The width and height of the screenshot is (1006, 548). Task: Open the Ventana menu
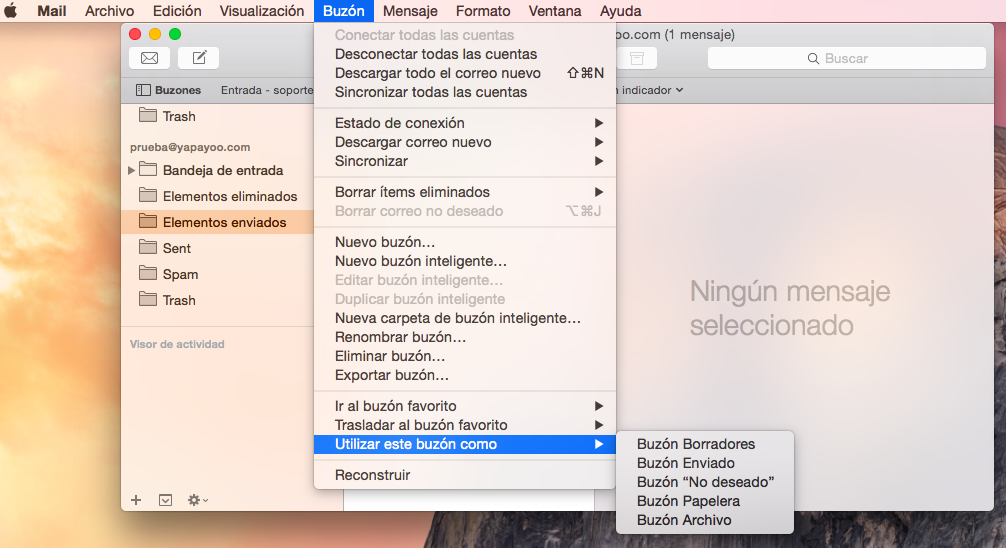tap(555, 11)
